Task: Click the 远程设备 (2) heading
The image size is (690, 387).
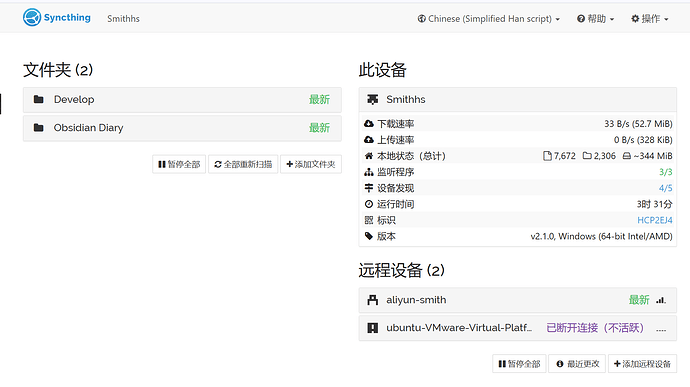Action: click(x=402, y=270)
